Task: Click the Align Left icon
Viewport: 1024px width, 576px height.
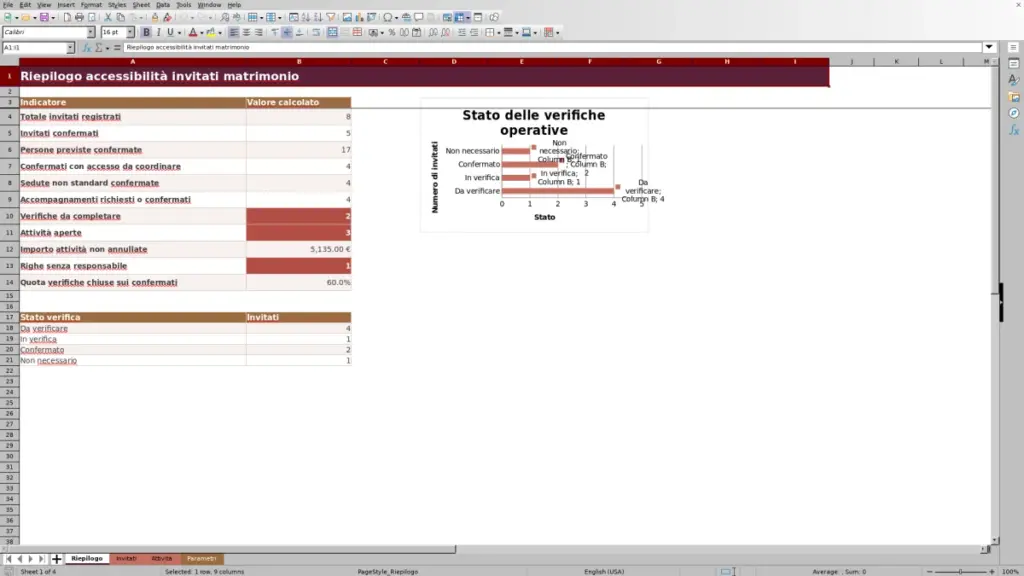Action: pyautogui.click(x=234, y=33)
